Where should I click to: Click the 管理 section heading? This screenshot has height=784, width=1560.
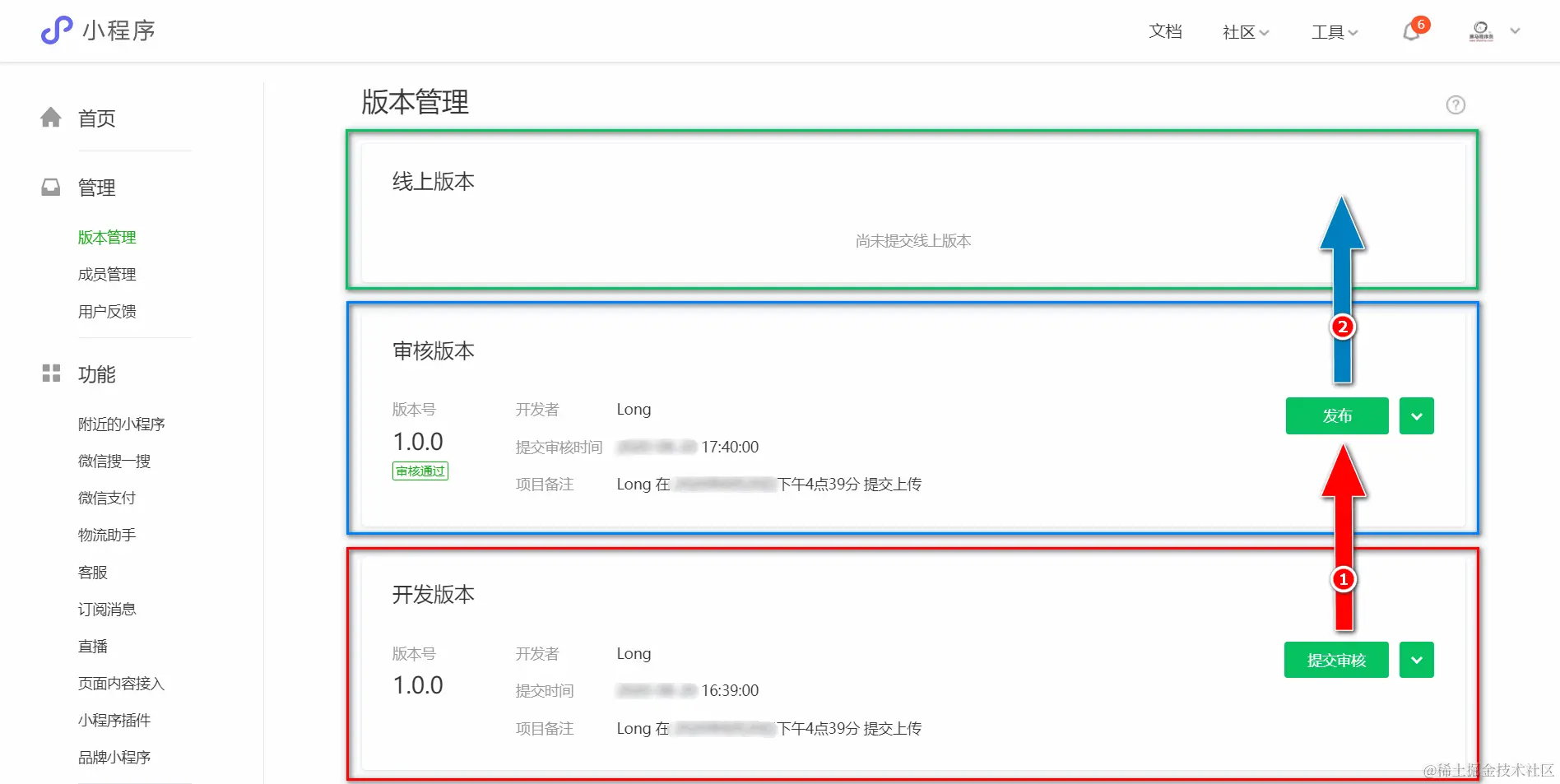[x=97, y=188]
